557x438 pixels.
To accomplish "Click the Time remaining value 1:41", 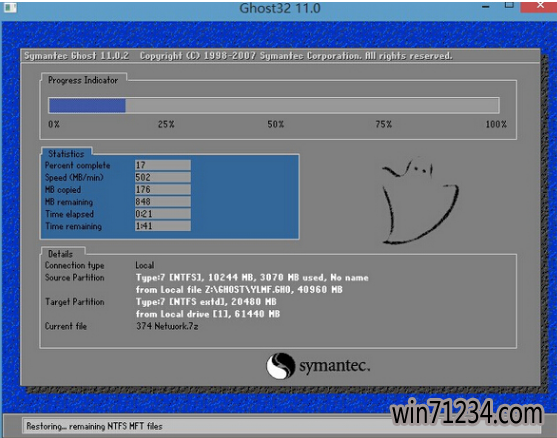I will [163, 226].
